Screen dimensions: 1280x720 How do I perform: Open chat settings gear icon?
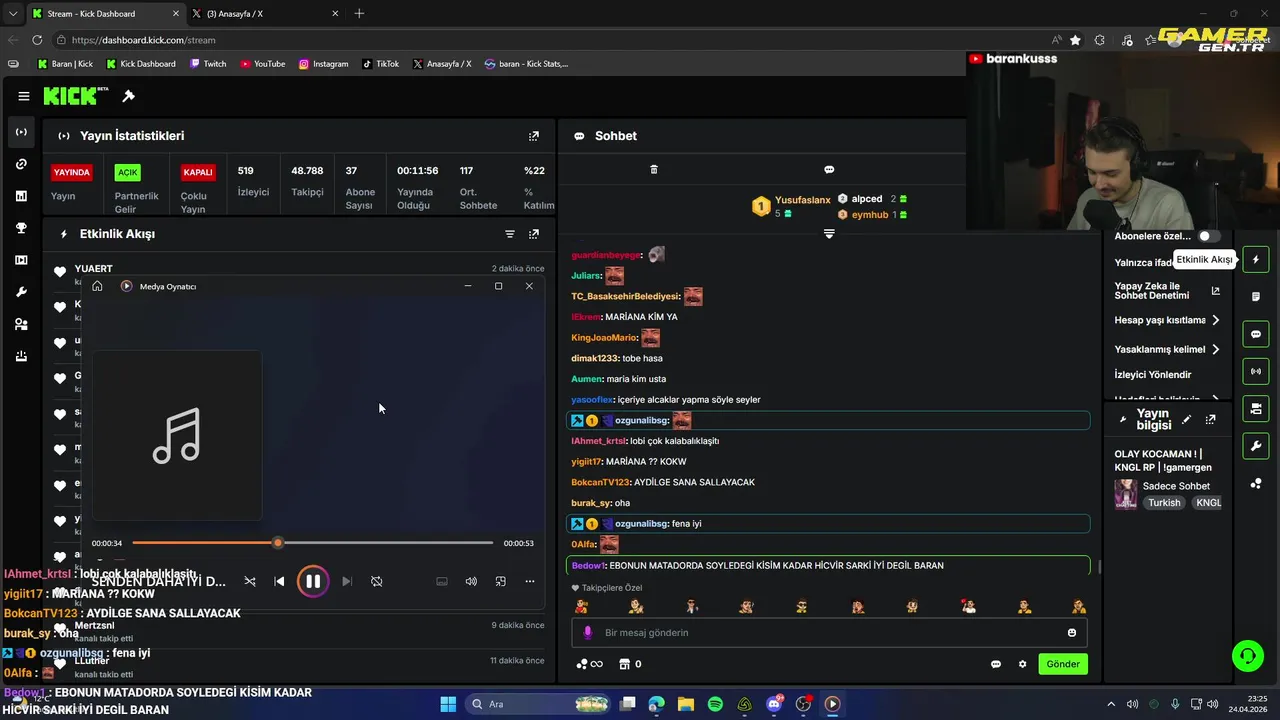[1022, 664]
